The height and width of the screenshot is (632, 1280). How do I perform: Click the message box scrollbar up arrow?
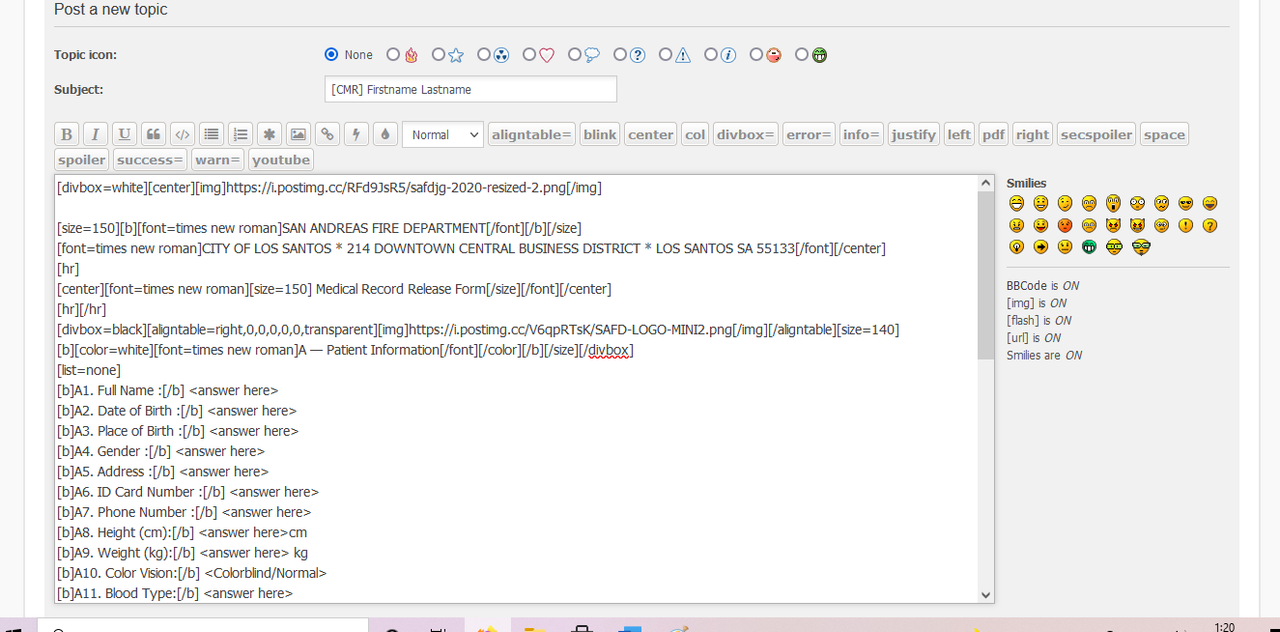pyautogui.click(x=986, y=184)
